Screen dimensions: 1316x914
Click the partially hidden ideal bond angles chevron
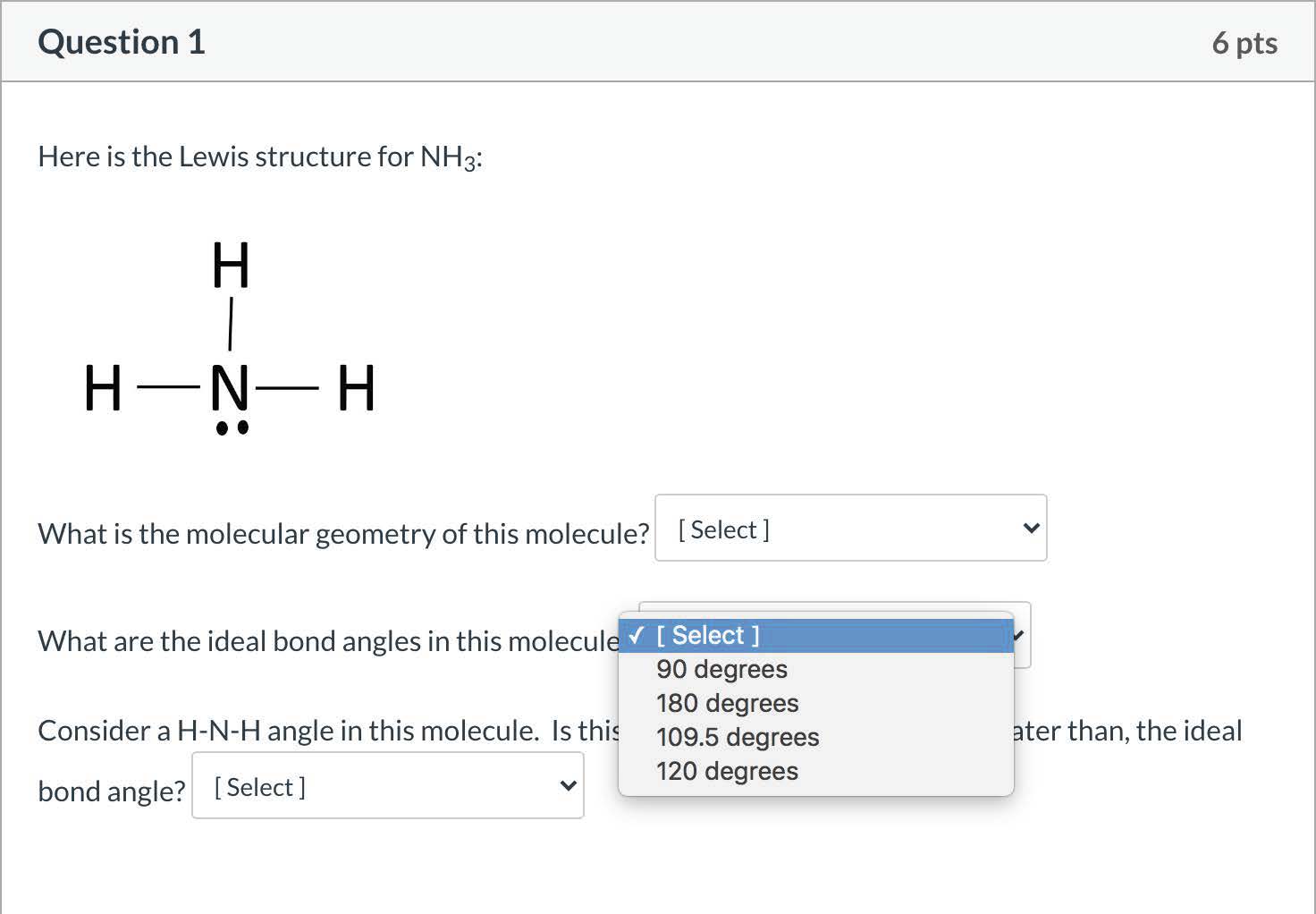1020,636
